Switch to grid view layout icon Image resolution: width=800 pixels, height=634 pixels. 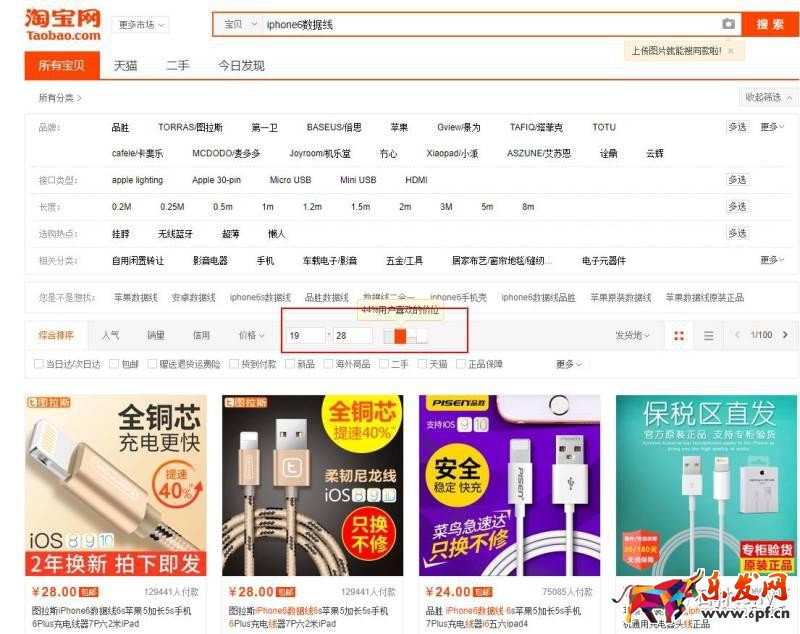pyautogui.click(x=680, y=336)
